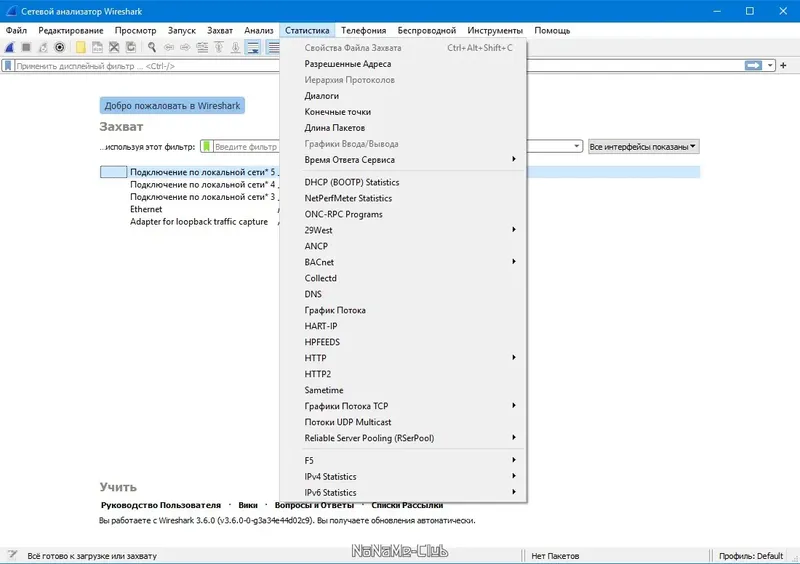Select 'DHCP (BOOTP) Statistics' entry
The width and height of the screenshot is (800, 564).
(403, 182)
